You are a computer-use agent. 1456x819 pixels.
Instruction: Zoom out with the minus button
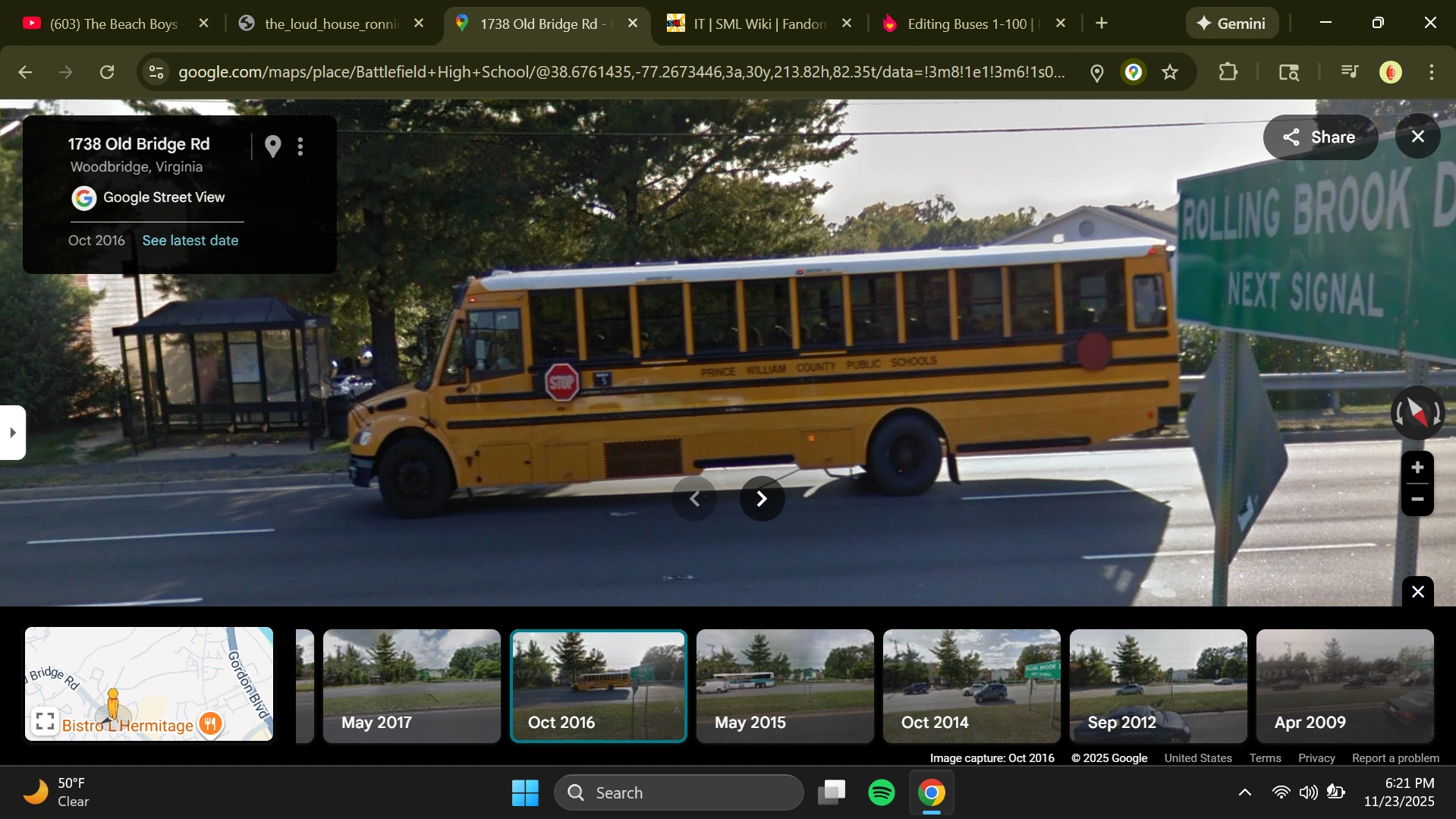(x=1417, y=499)
